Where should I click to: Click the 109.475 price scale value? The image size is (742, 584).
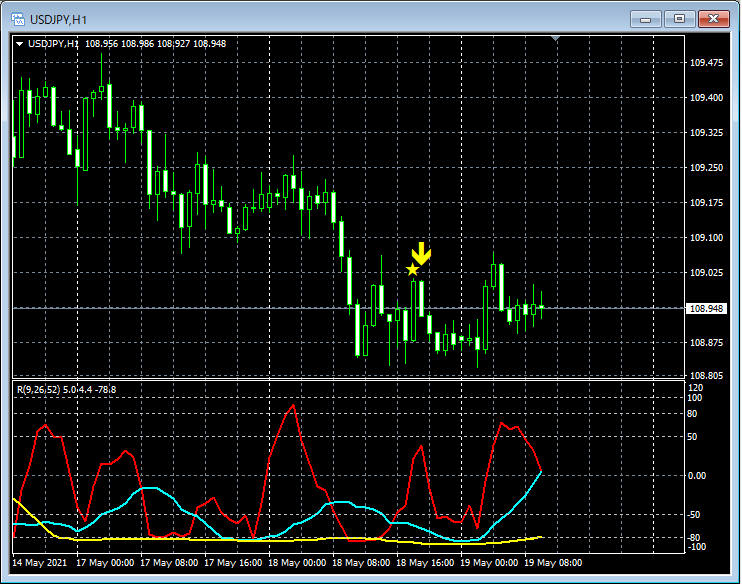pos(707,62)
